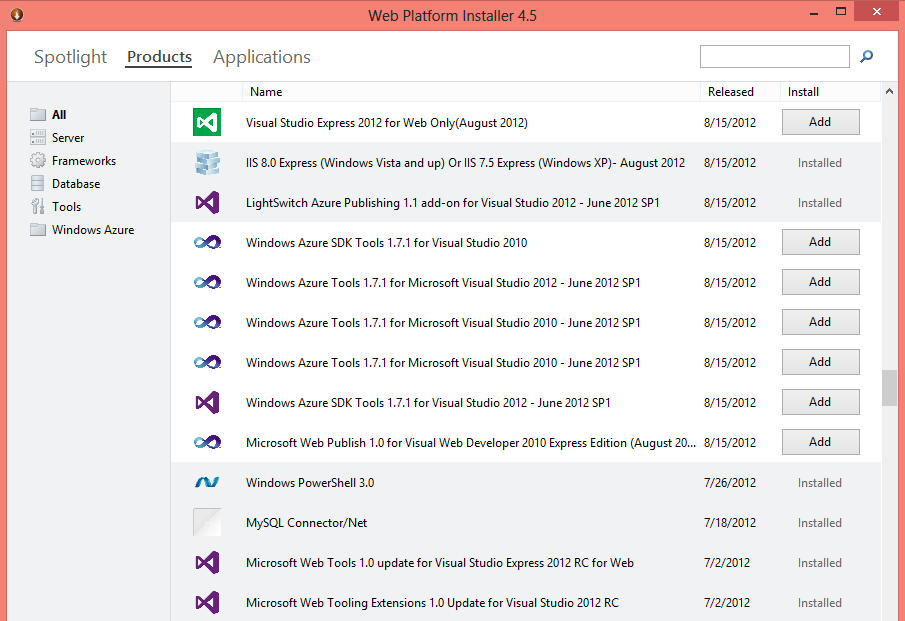Sort by the Released column header

coord(741,92)
